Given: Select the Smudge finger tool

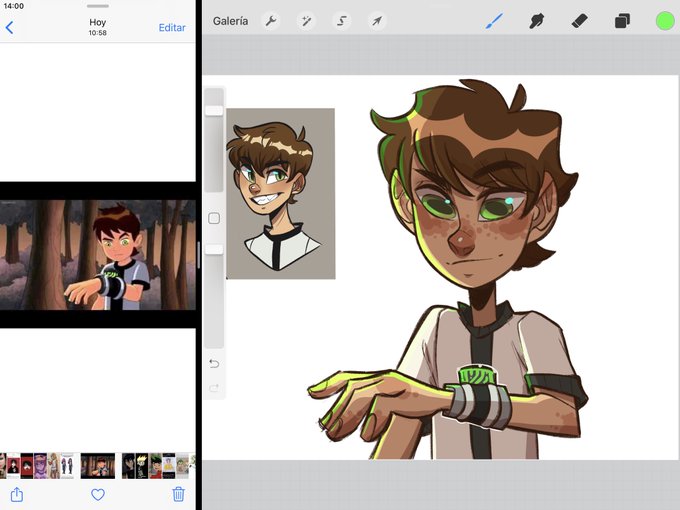Looking at the screenshot, I should coord(537,21).
